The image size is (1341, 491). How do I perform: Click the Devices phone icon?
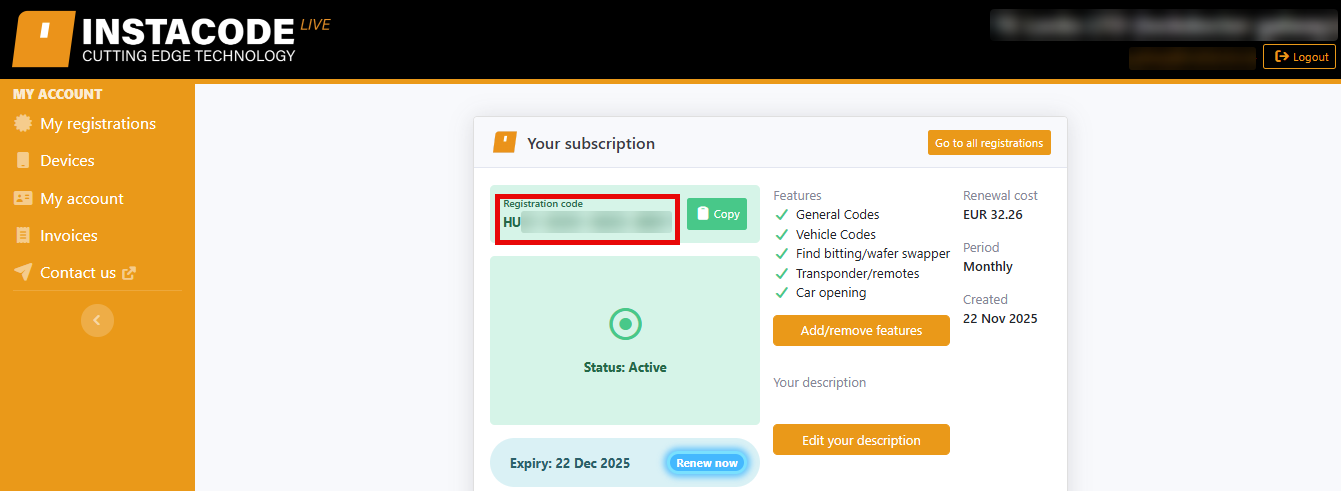click(x=23, y=160)
